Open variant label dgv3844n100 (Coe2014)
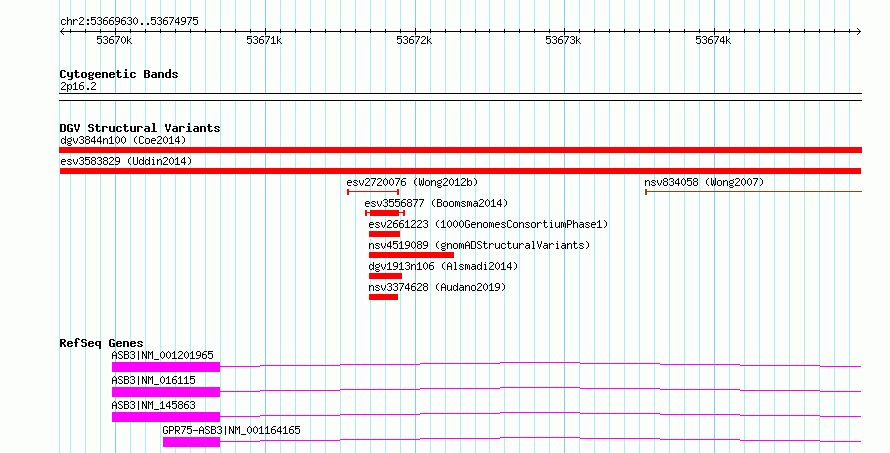Viewport: 890px width, 453px height. 123,140
